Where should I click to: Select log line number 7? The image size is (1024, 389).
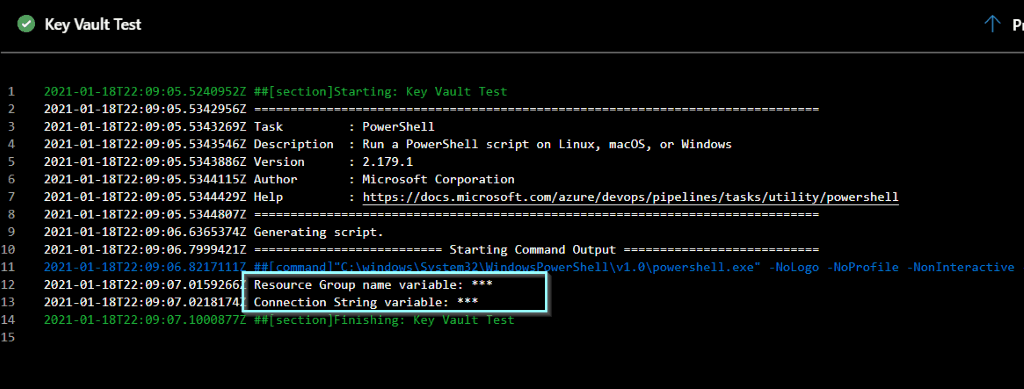click(x=12, y=197)
